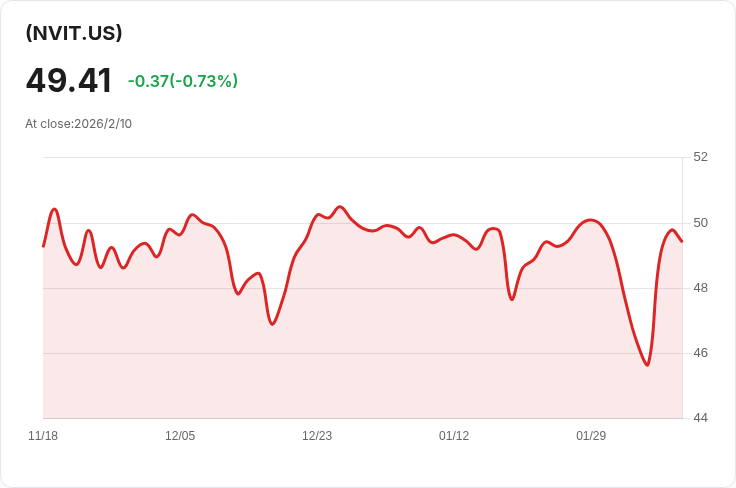Select the 46 price axis label
736x488 pixels.
pos(700,353)
